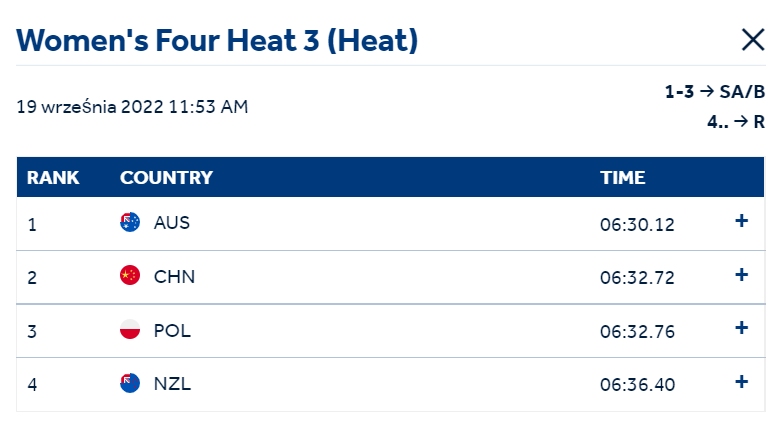
Task: Click the RANK column header
Action: [x=53, y=178]
